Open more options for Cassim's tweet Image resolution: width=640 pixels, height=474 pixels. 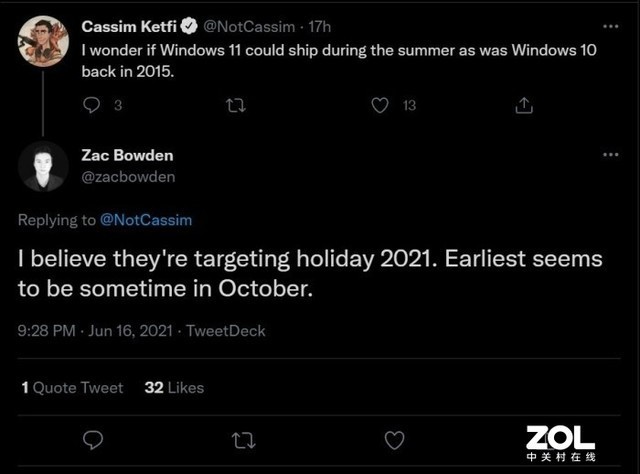click(610, 24)
